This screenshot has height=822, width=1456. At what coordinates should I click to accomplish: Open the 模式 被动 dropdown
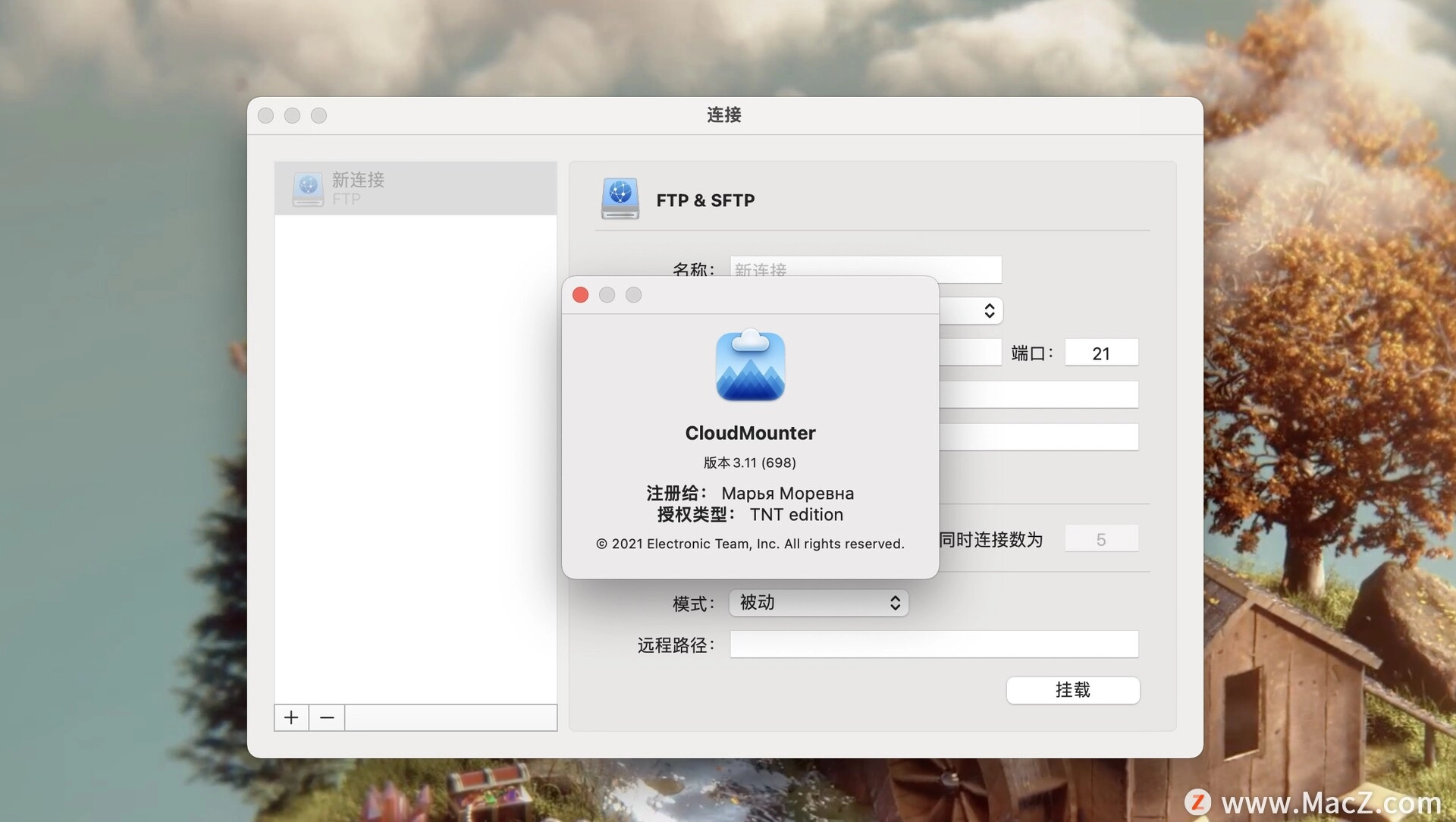[818, 603]
